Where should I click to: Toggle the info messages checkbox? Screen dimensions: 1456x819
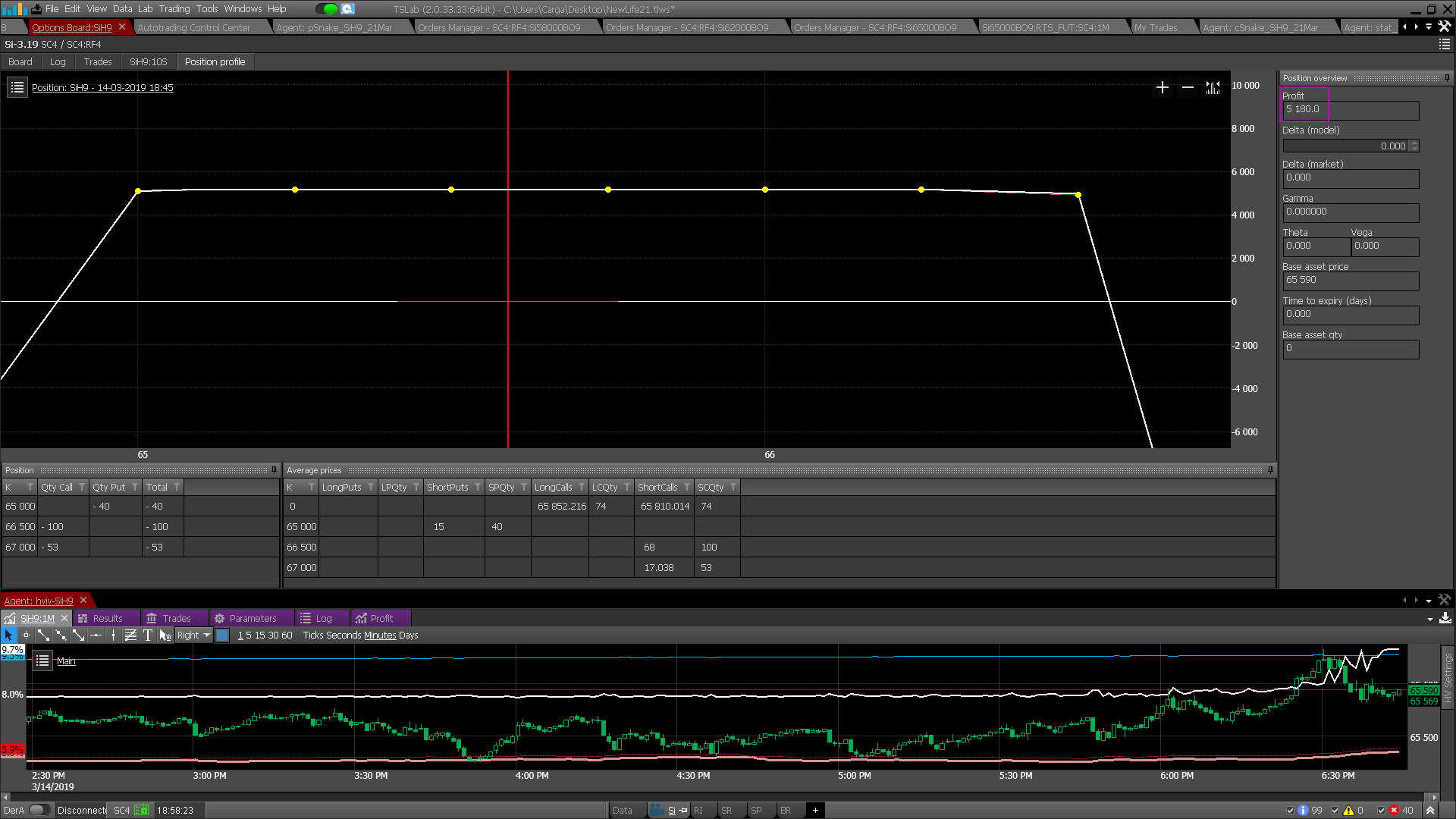(x=1290, y=811)
